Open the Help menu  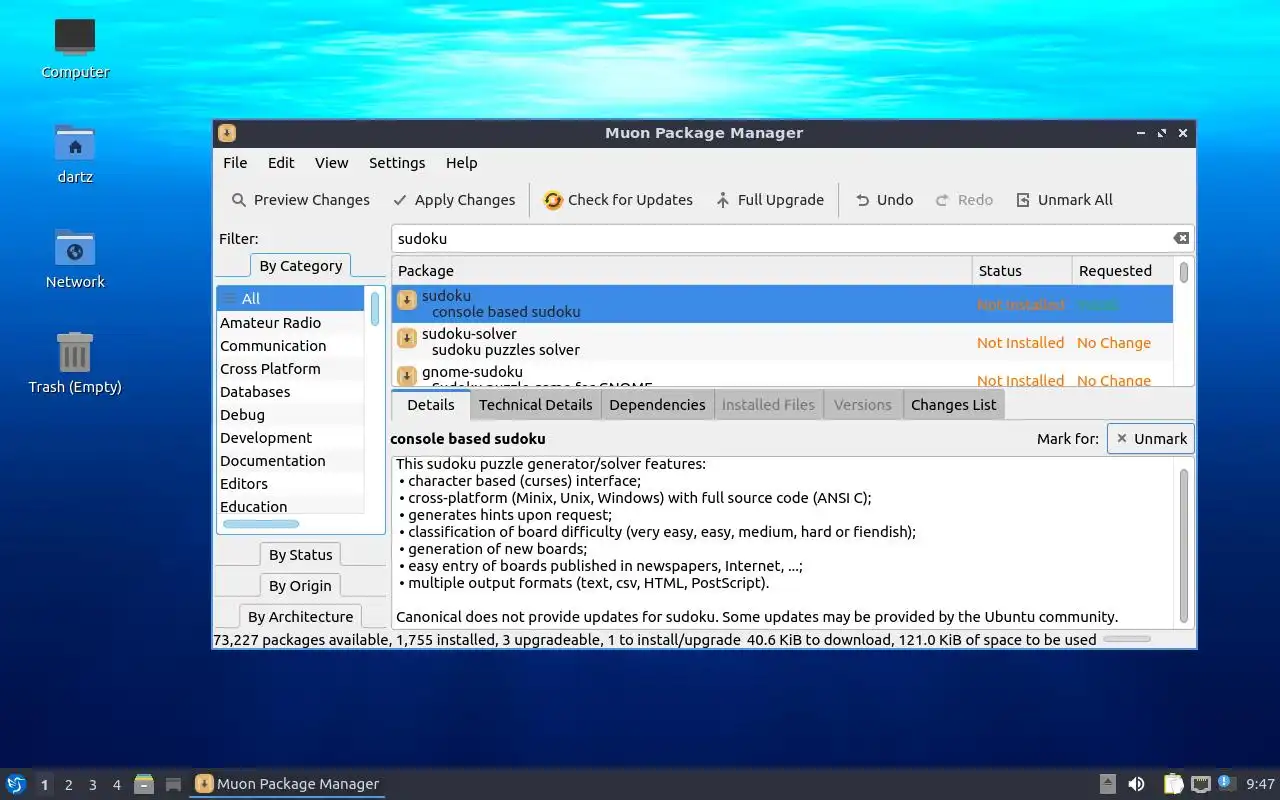(x=461, y=163)
